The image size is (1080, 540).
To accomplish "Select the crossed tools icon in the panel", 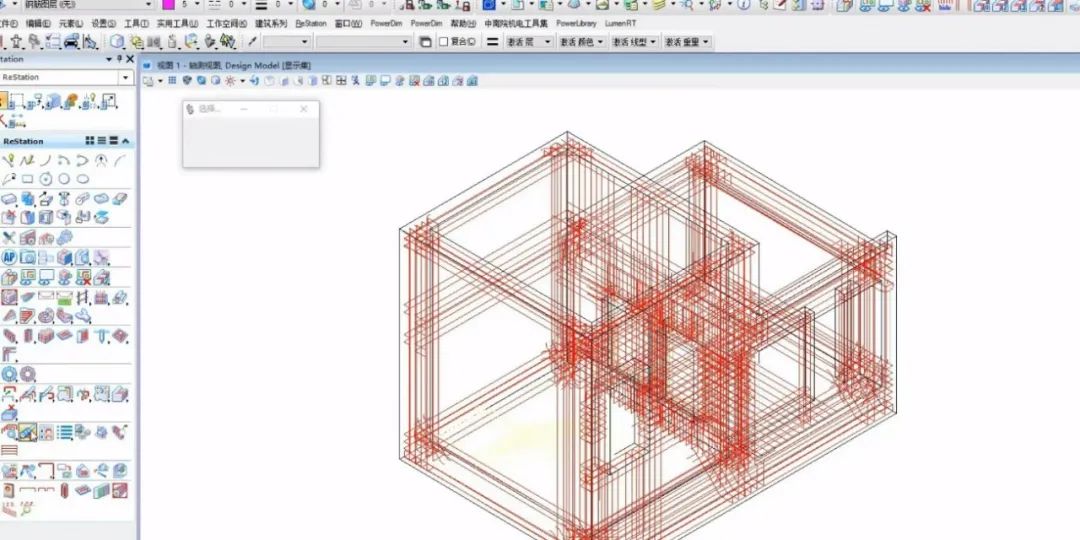I will (x=9, y=237).
